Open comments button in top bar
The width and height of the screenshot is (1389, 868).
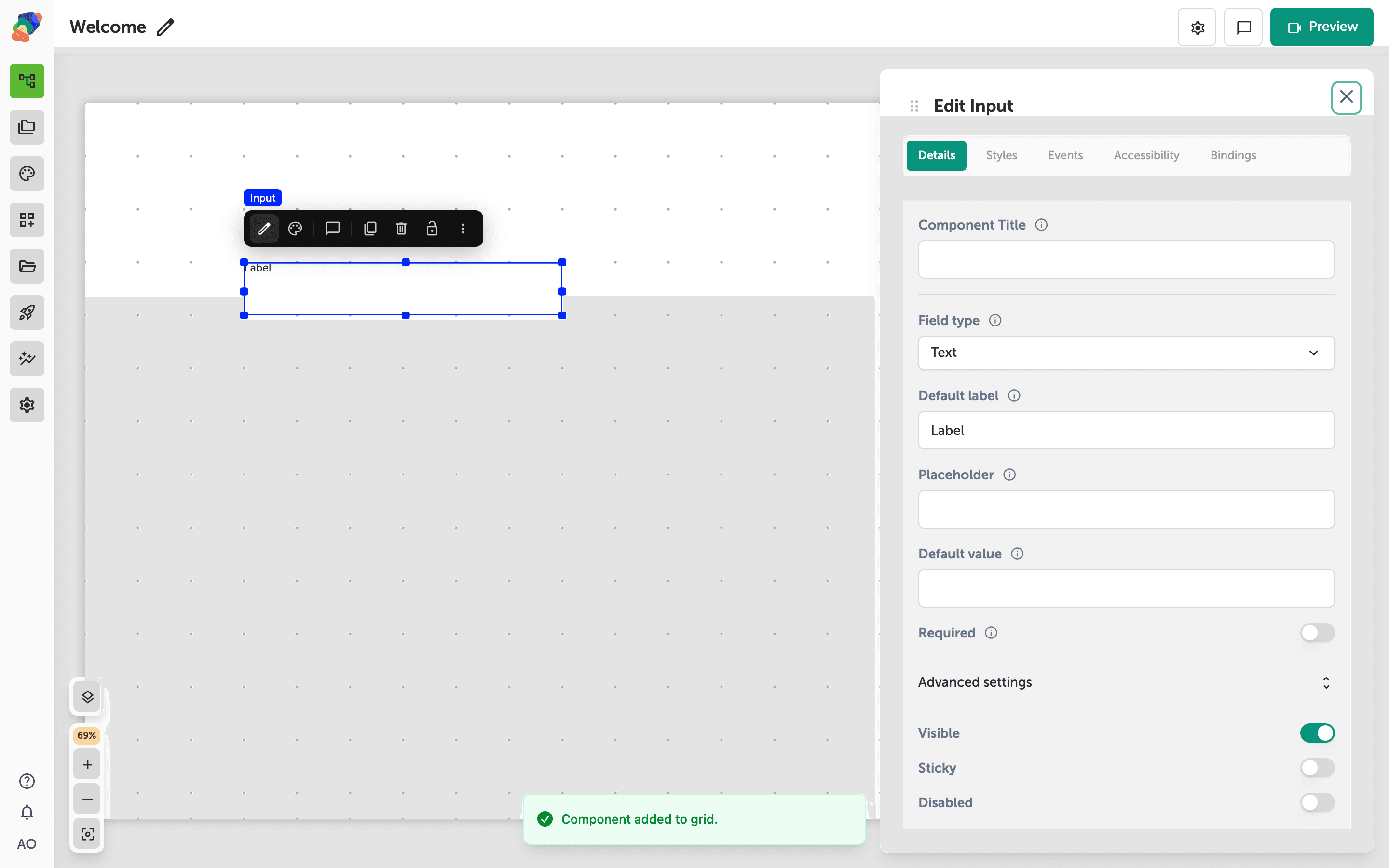(1243, 27)
